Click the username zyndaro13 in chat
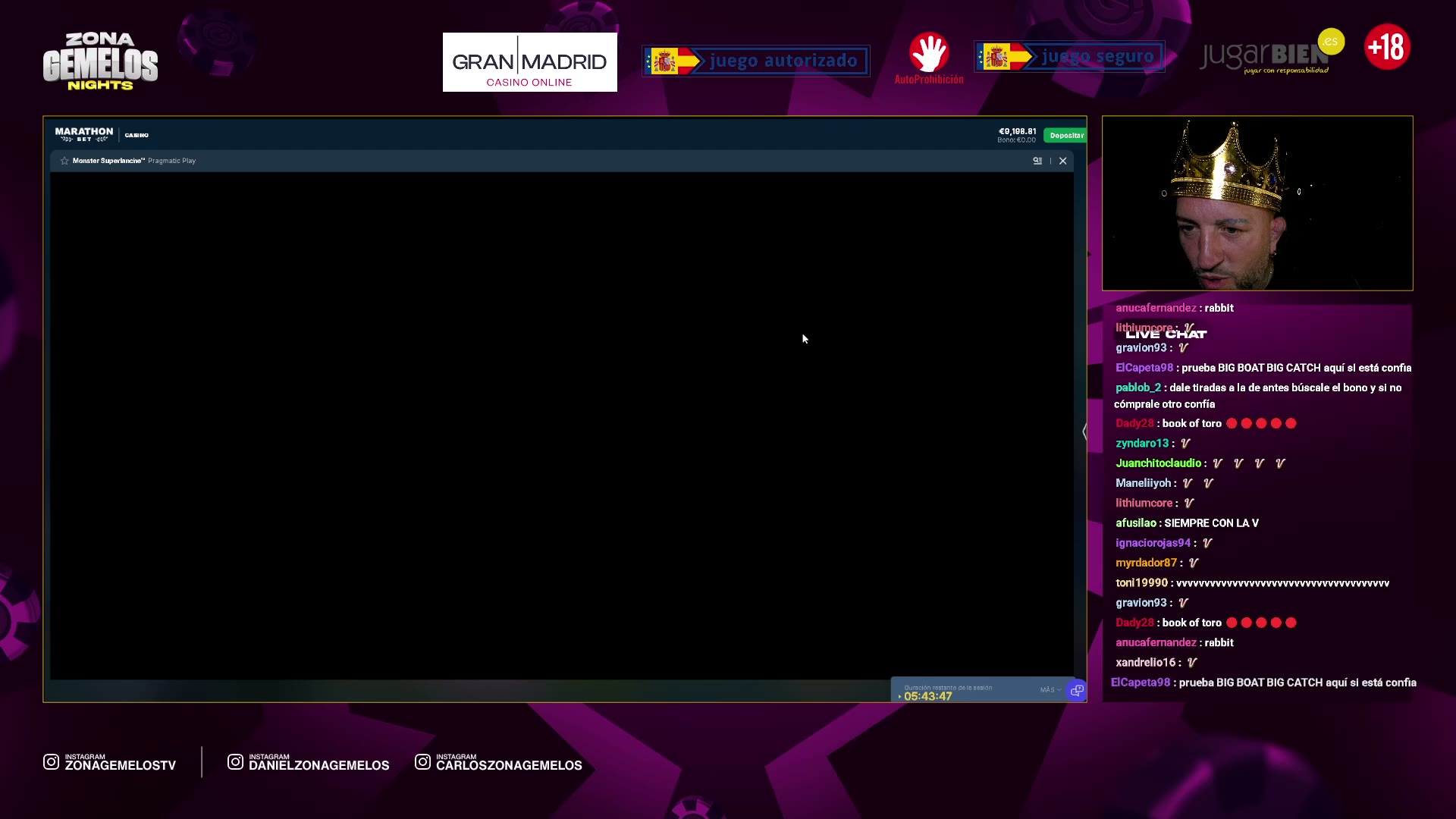Screen dimensions: 1456x819 point(1142,444)
